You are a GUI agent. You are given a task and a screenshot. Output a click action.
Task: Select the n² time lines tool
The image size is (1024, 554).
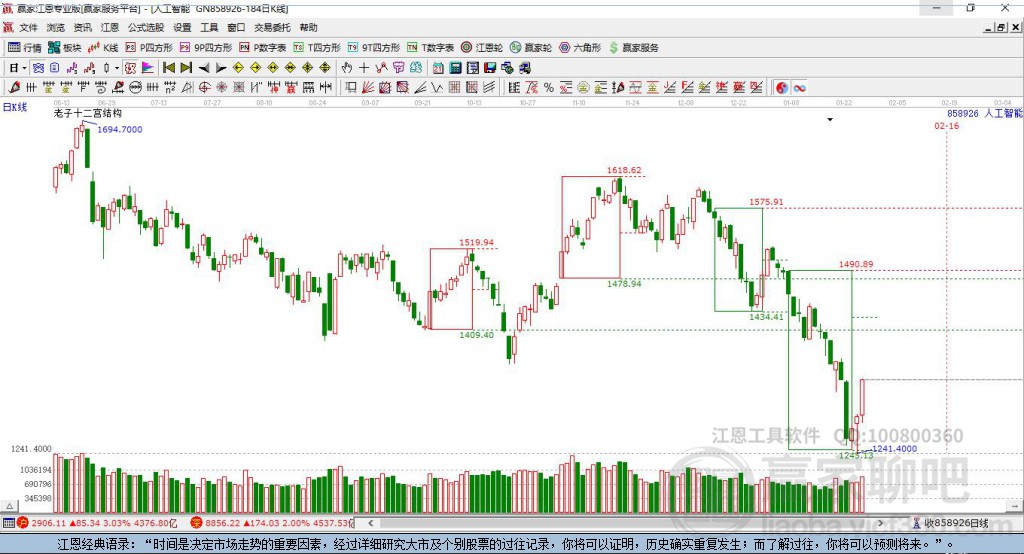tap(170, 87)
